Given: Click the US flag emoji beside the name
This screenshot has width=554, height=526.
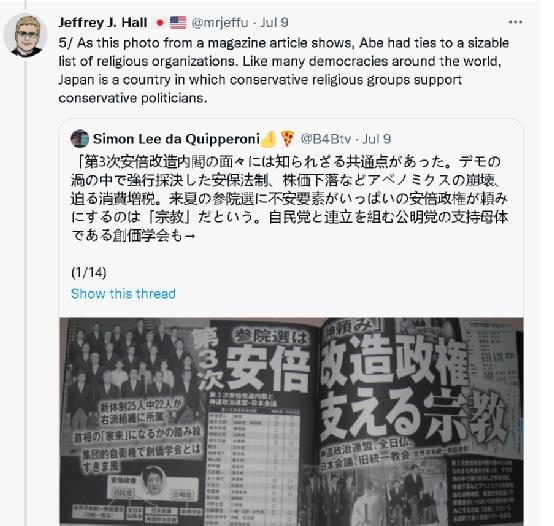Looking at the screenshot, I should click(178, 23).
